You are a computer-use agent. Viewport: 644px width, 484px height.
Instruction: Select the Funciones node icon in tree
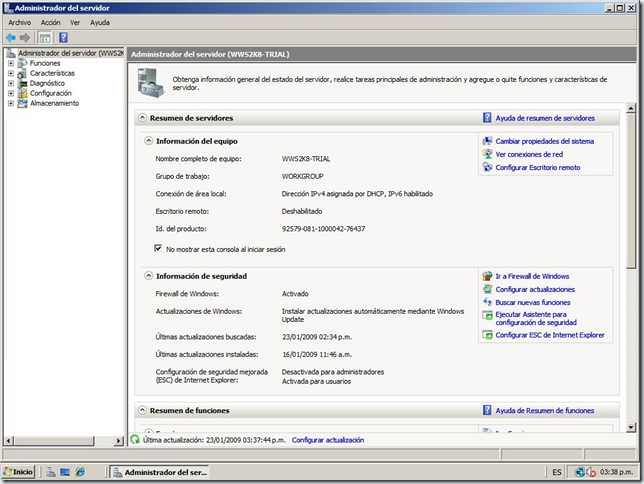click(x=22, y=63)
